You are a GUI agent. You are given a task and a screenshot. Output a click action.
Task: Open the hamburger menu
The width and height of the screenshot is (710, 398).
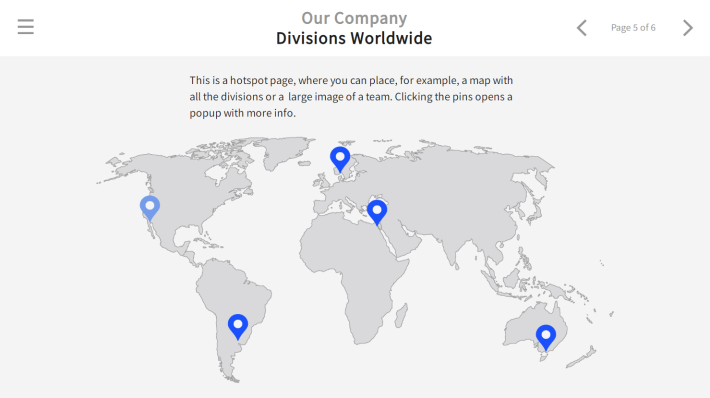pos(26,27)
